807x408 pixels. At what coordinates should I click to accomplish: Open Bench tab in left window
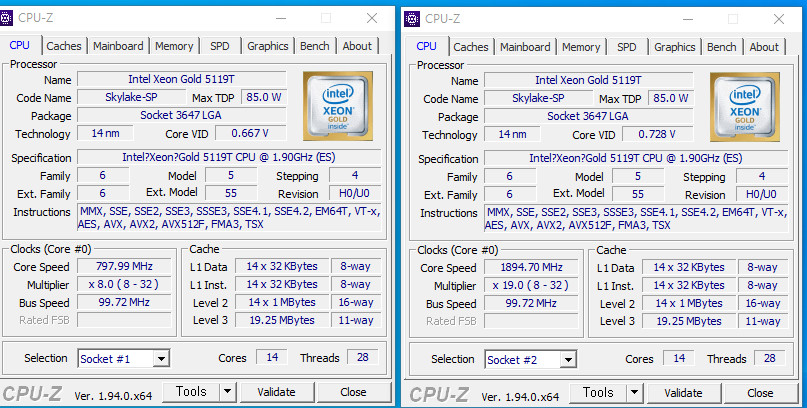(x=314, y=46)
